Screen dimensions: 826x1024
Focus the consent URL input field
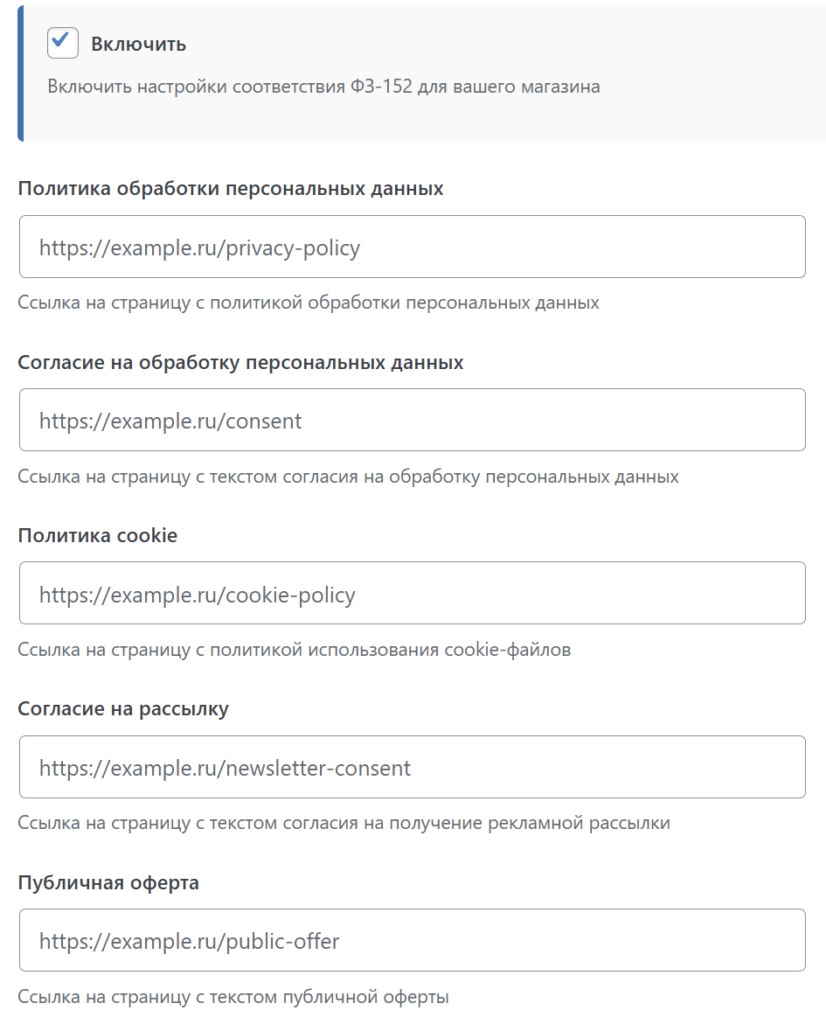point(412,420)
